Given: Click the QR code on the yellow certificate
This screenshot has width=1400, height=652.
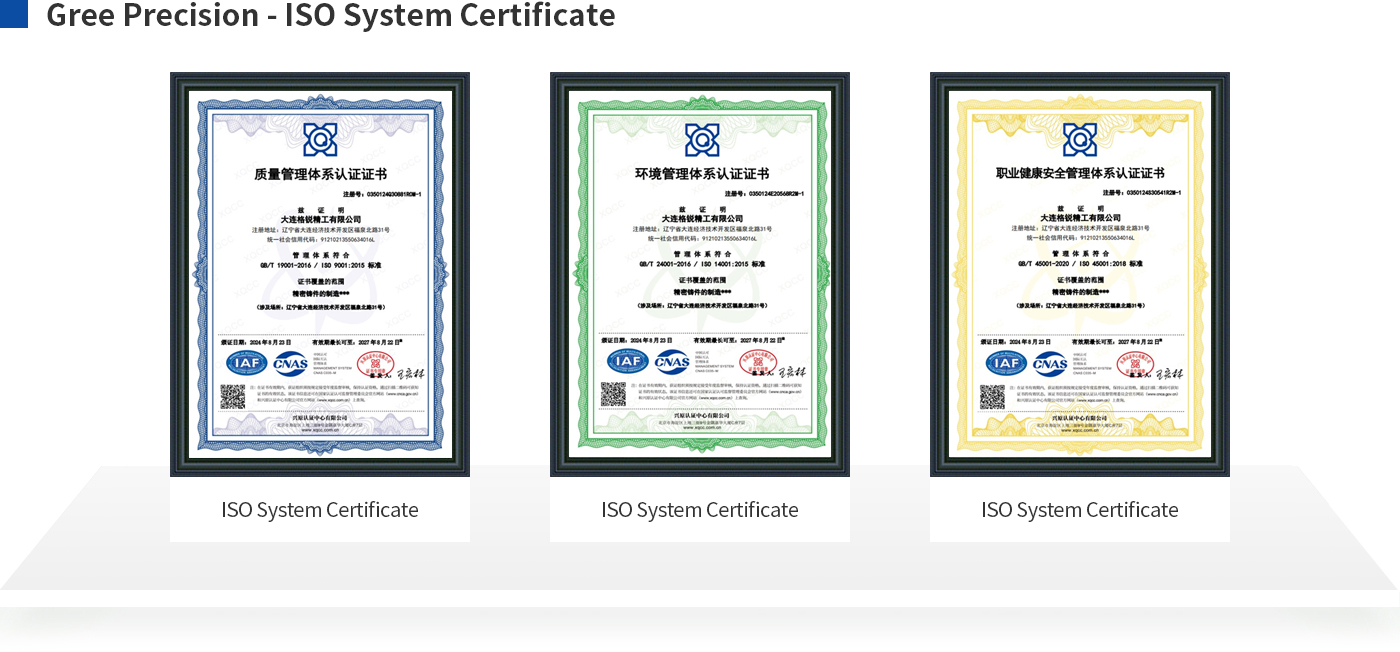Looking at the screenshot, I should pyautogui.click(x=992, y=396).
